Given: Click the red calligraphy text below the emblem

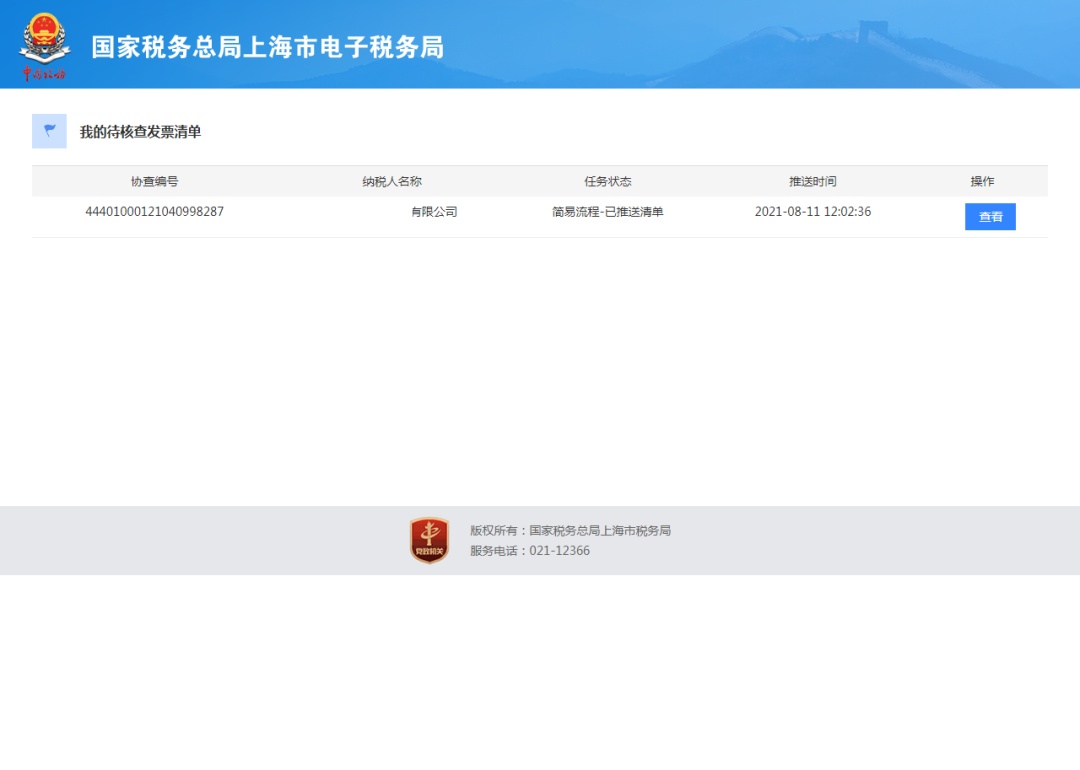Looking at the screenshot, I should 44,74.
